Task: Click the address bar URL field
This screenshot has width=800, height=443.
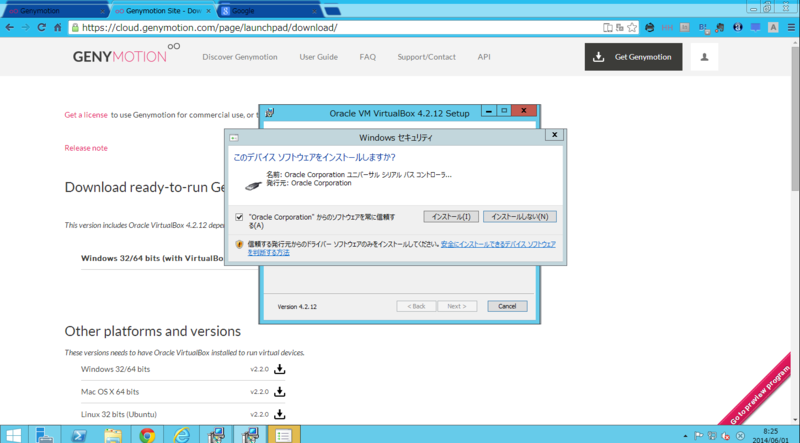Action: tap(337, 28)
